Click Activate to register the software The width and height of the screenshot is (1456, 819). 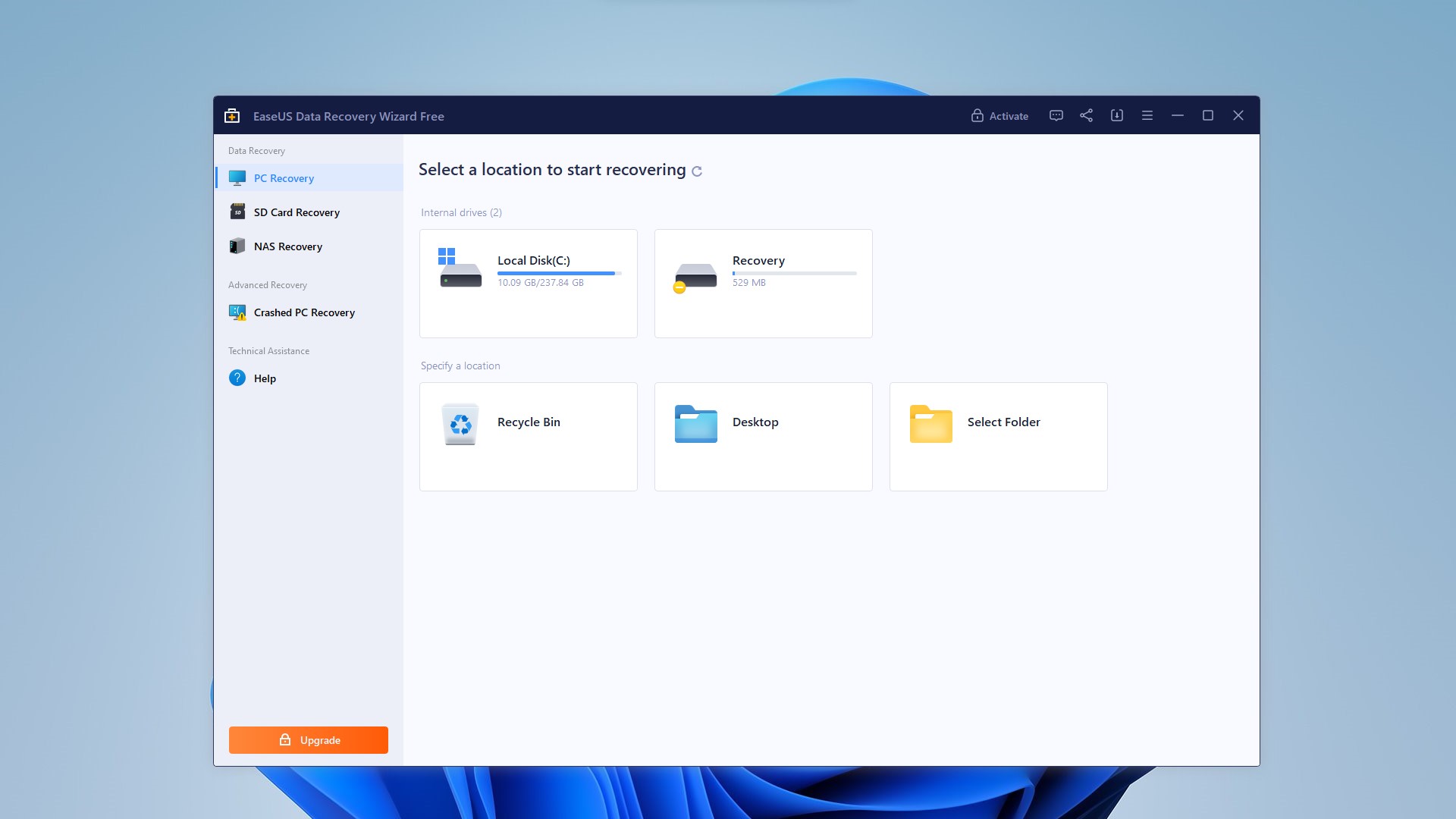click(x=999, y=115)
